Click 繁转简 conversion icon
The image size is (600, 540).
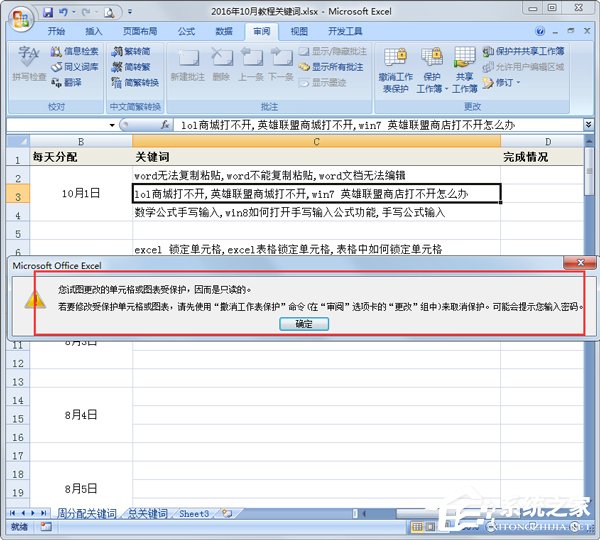tap(130, 51)
